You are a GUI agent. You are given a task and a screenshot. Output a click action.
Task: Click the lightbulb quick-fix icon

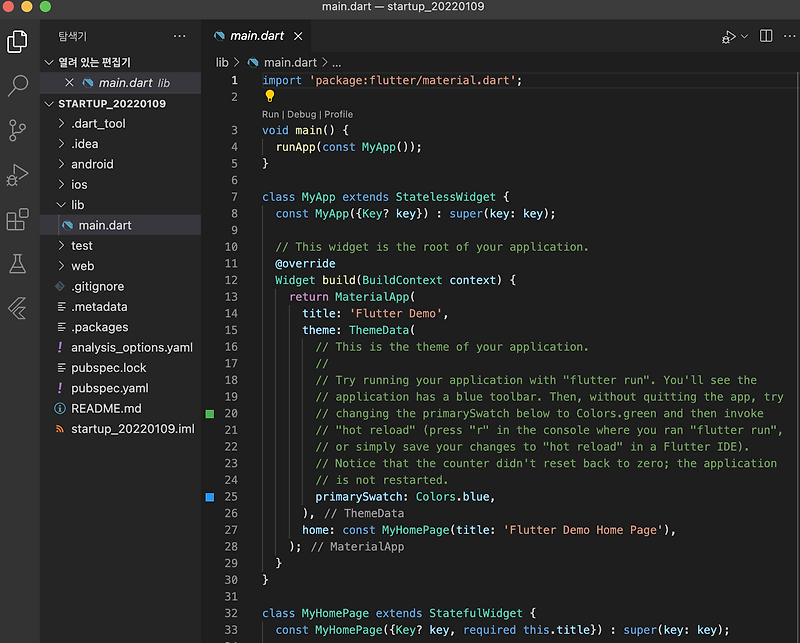coord(269,97)
